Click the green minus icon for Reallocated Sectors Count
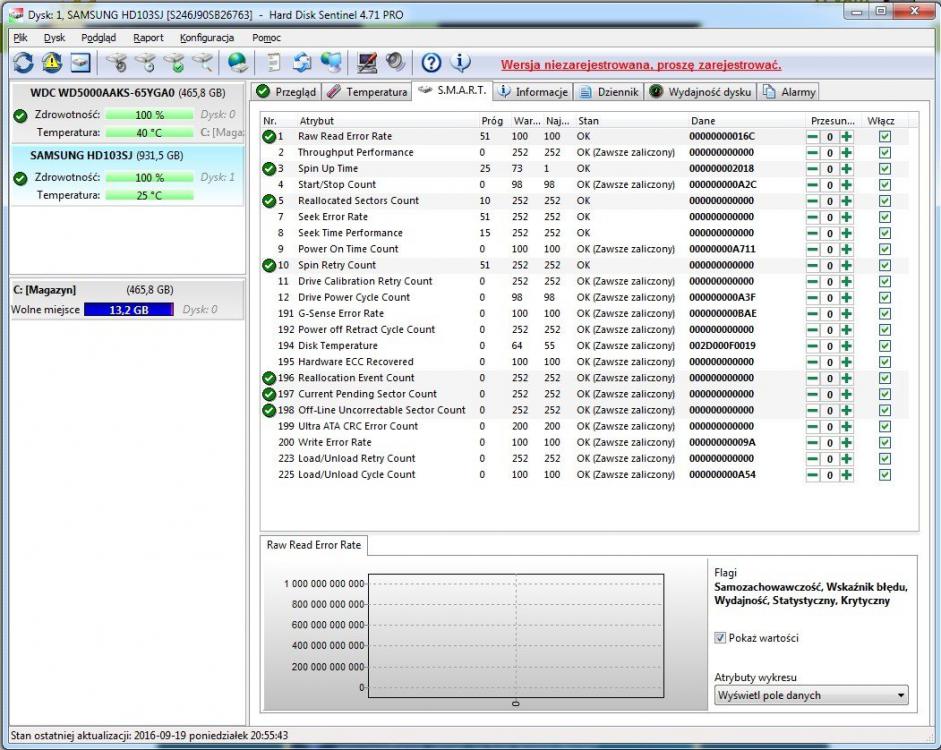 pos(813,201)
